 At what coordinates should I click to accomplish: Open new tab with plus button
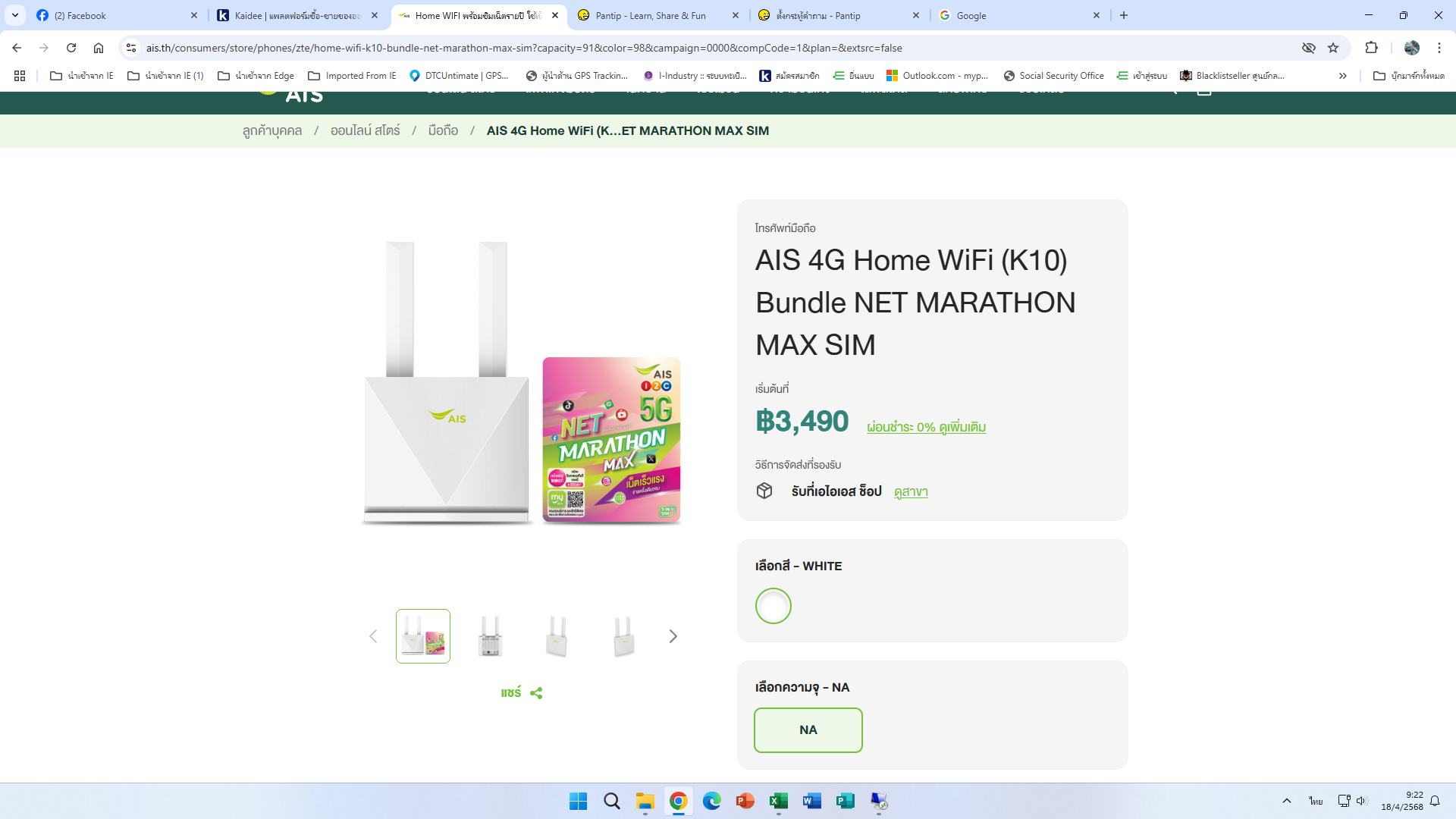(x=1124, y=15)
